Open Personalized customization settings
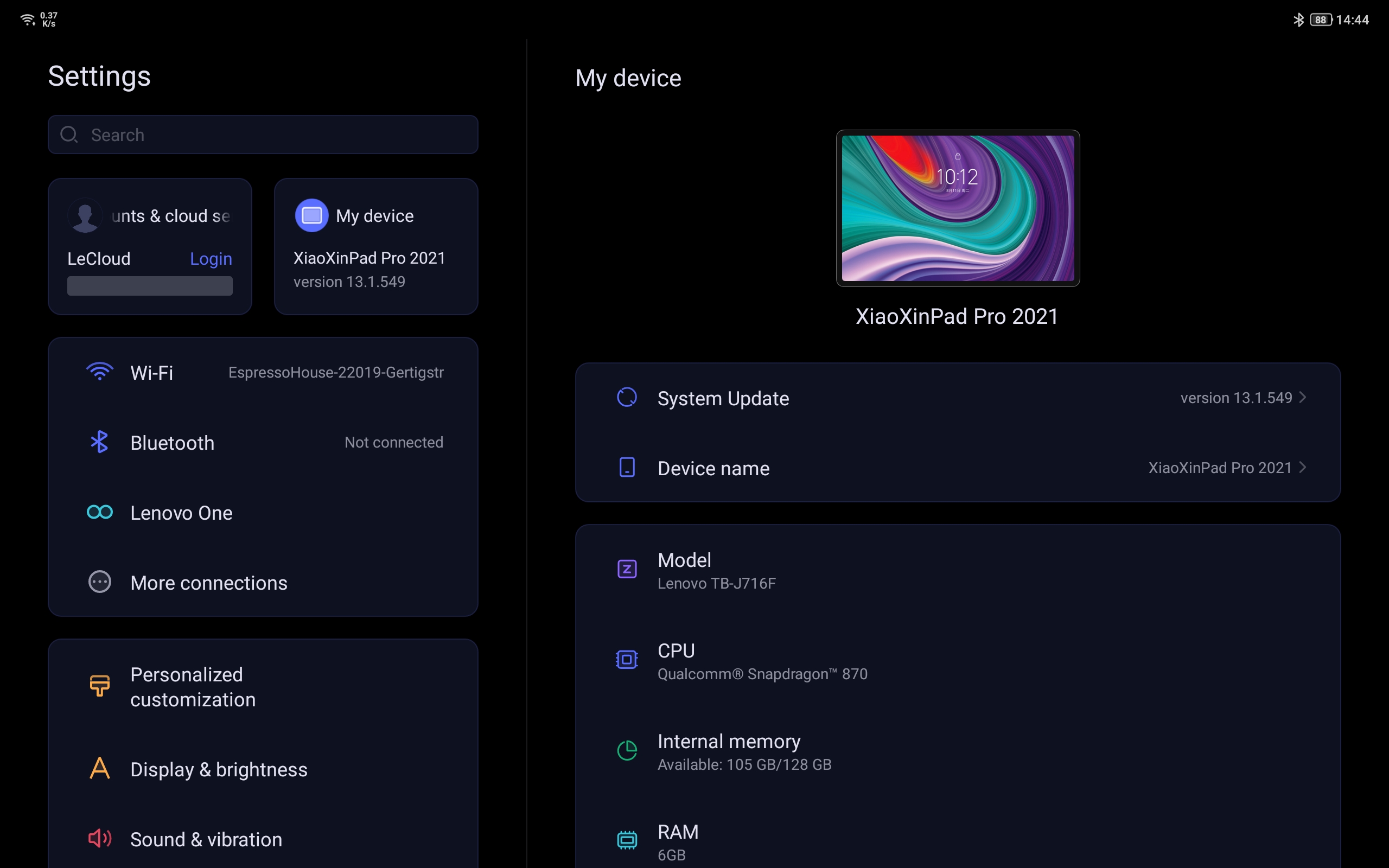The height and width of the screenshot is (868, 1389). click(x=263, y=687)
